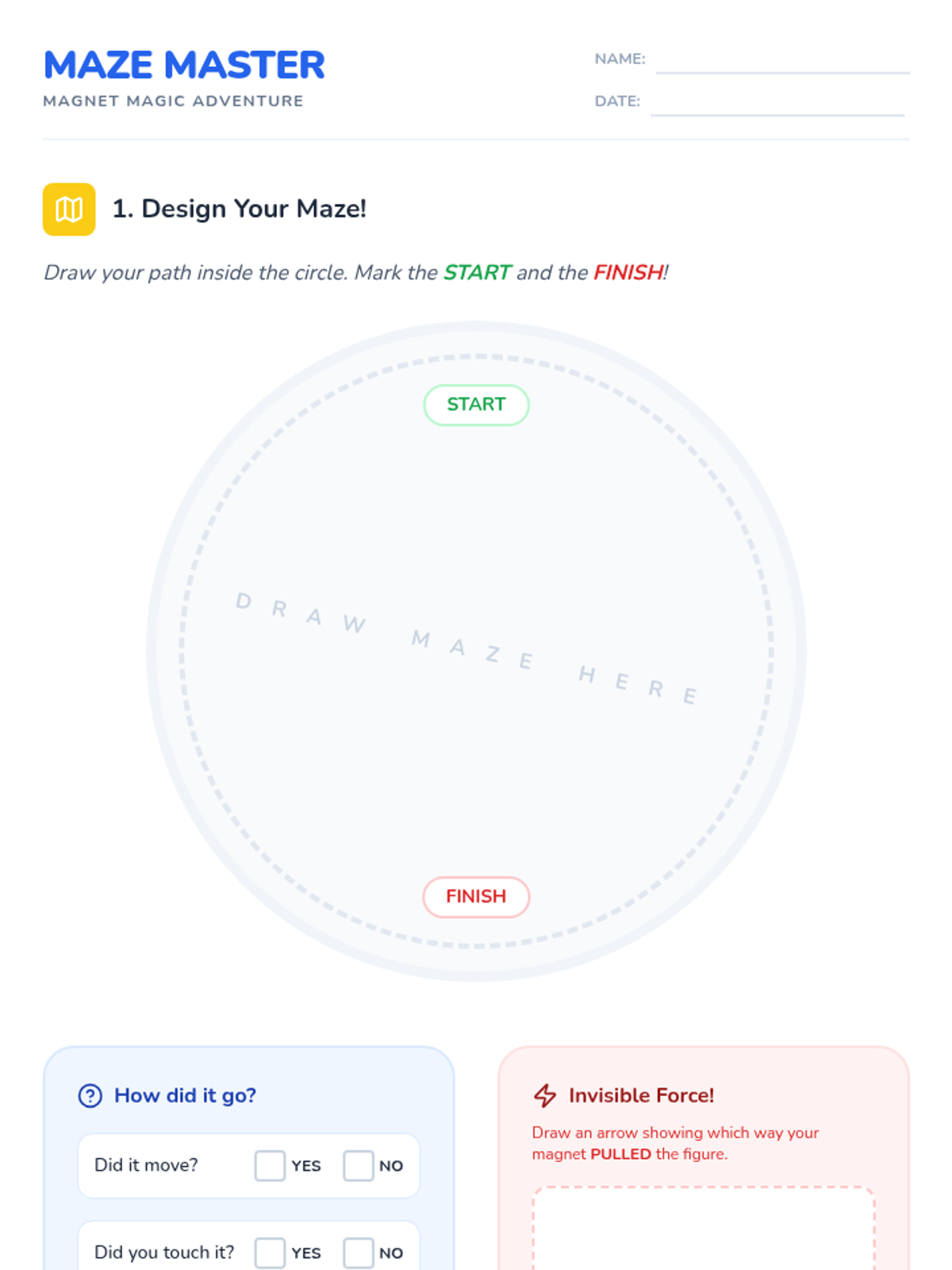The image size is (952, 1270).
Task: Click the italic START word in instructions
Action: pyautogui.click(x=477, y=272)
